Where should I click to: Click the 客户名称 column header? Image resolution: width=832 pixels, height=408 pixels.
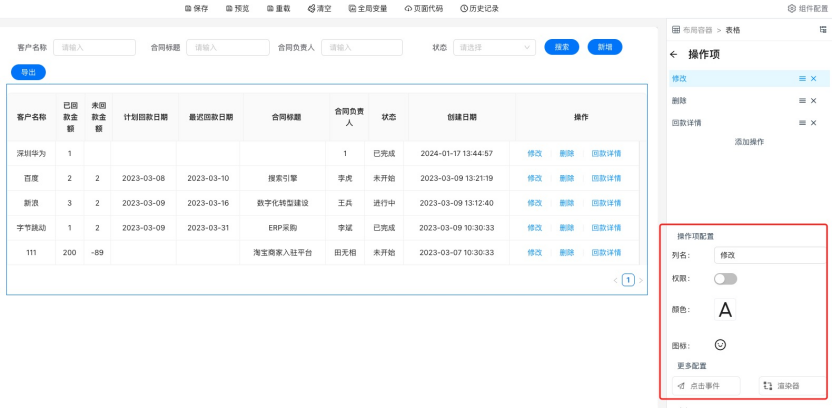pos(31,117)
